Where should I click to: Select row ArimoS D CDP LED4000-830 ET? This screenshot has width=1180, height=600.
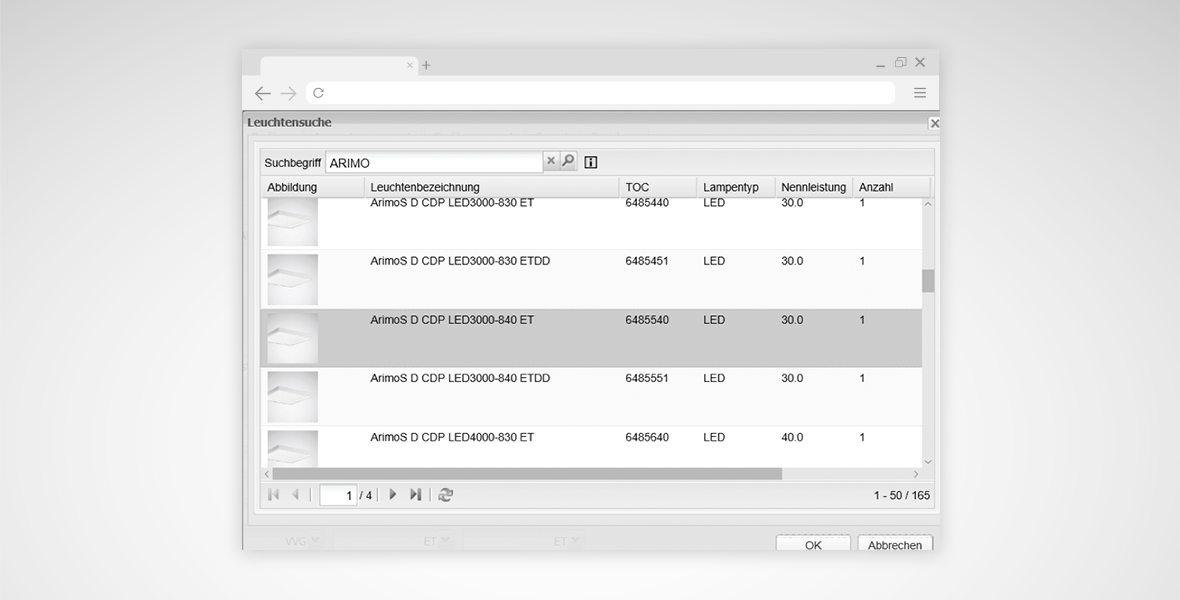tap(591, 447)
